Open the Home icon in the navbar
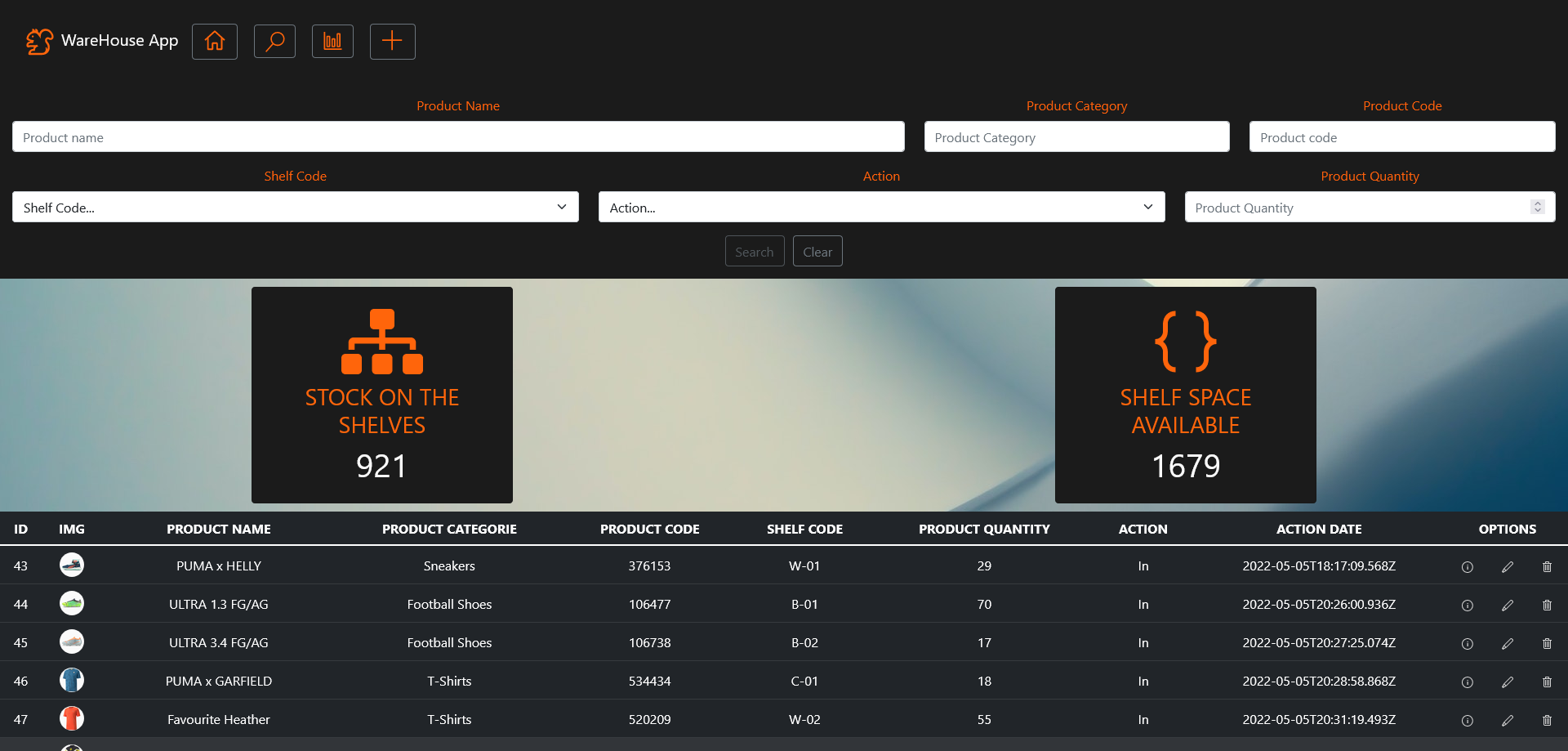 tap(214, 41)
